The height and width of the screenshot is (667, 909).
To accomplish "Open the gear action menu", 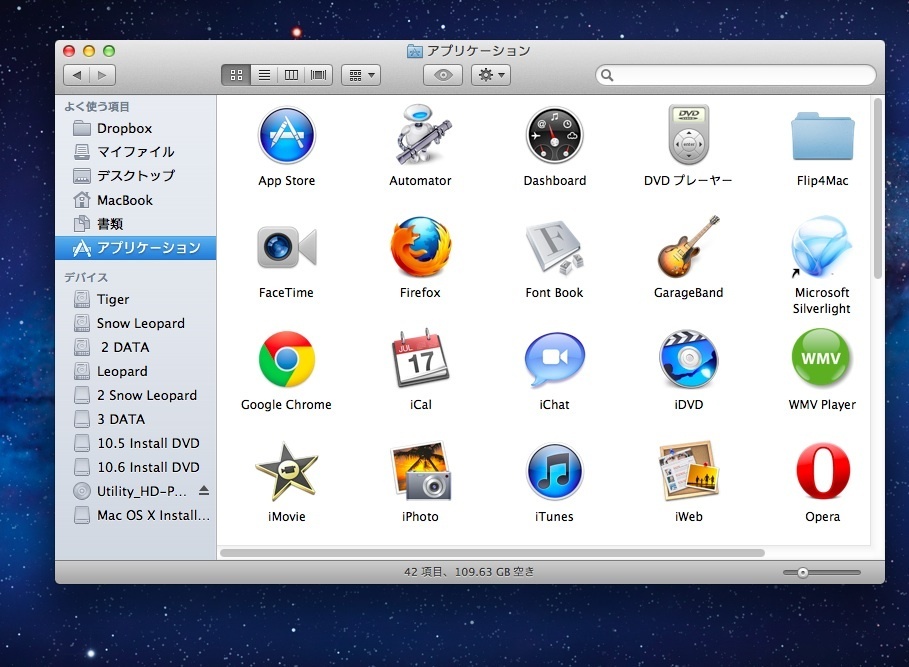I will pyautogui.click(x=491, y=75).
